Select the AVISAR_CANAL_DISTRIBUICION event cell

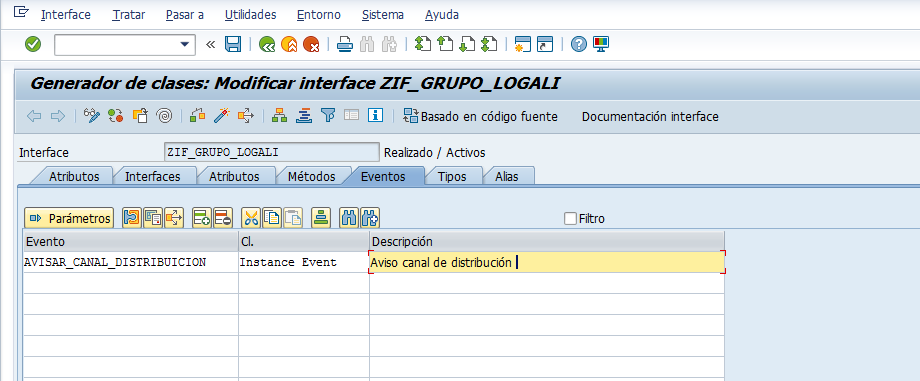tap(131, 262)
